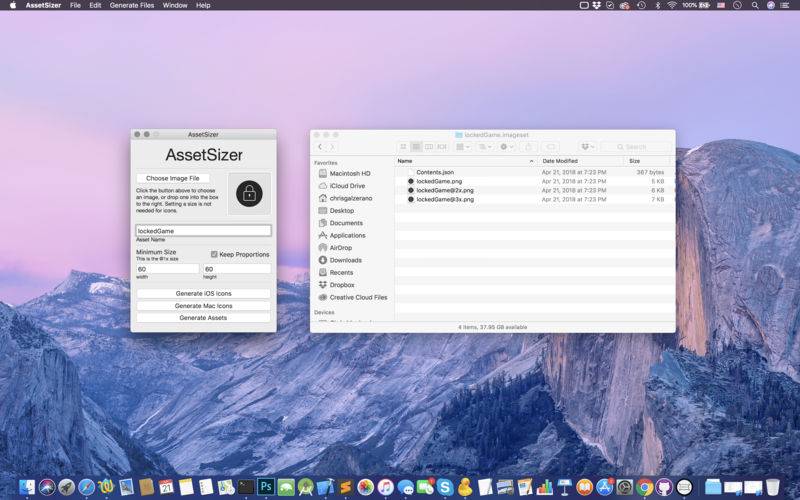Click the height field in AssetSizer
Viewport: 800px width, 500px height.
[x=237, y=269]
